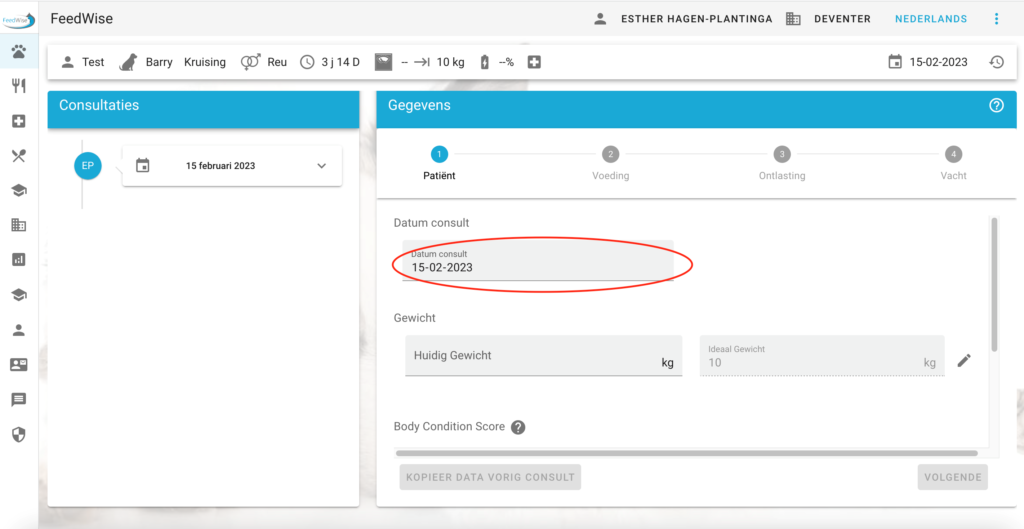Click the Reu gender text
This screenshot has width=1024, height=529.
tap(277, 63)
